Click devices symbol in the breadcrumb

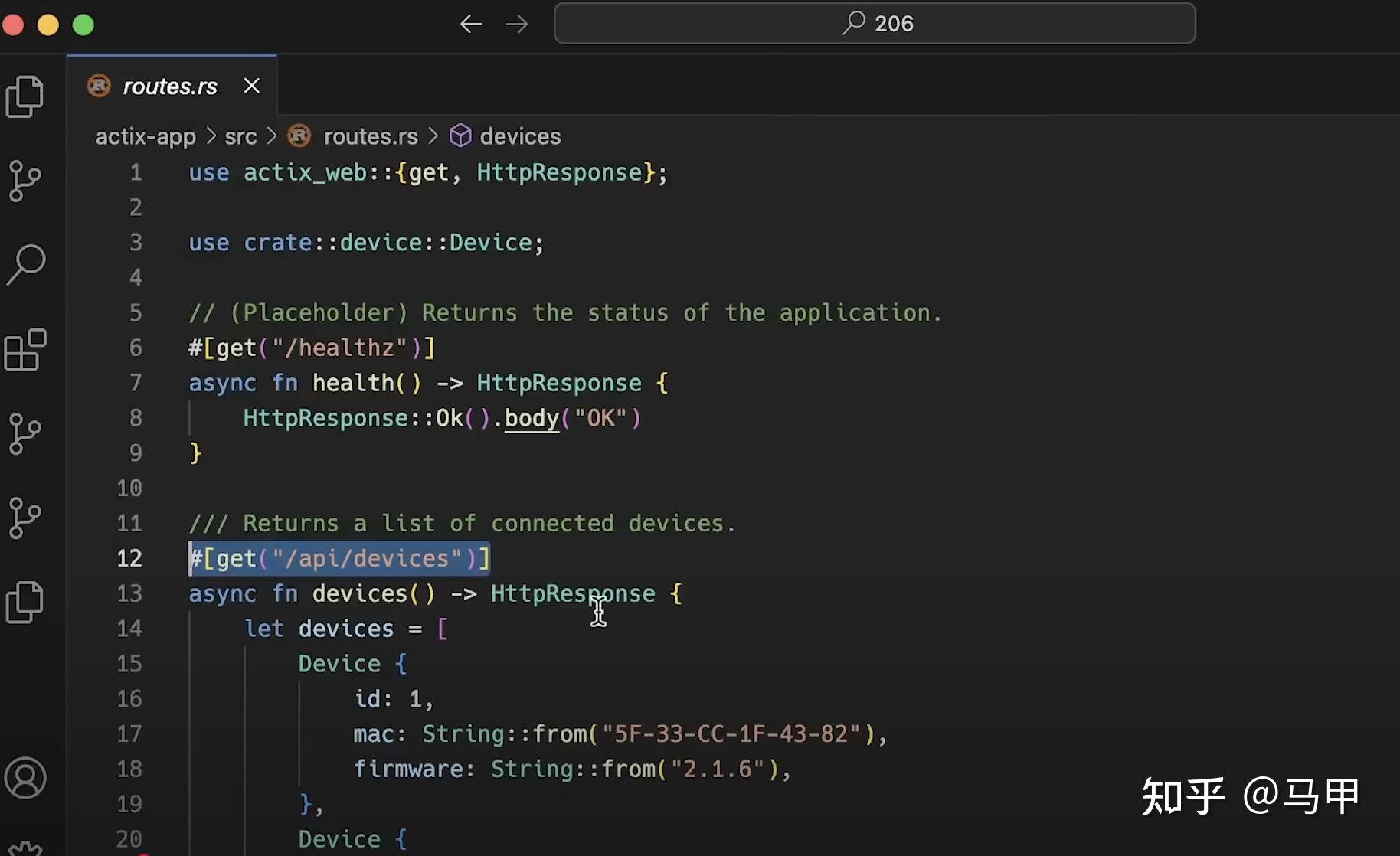pyautogui.click(x=520, y=136)
